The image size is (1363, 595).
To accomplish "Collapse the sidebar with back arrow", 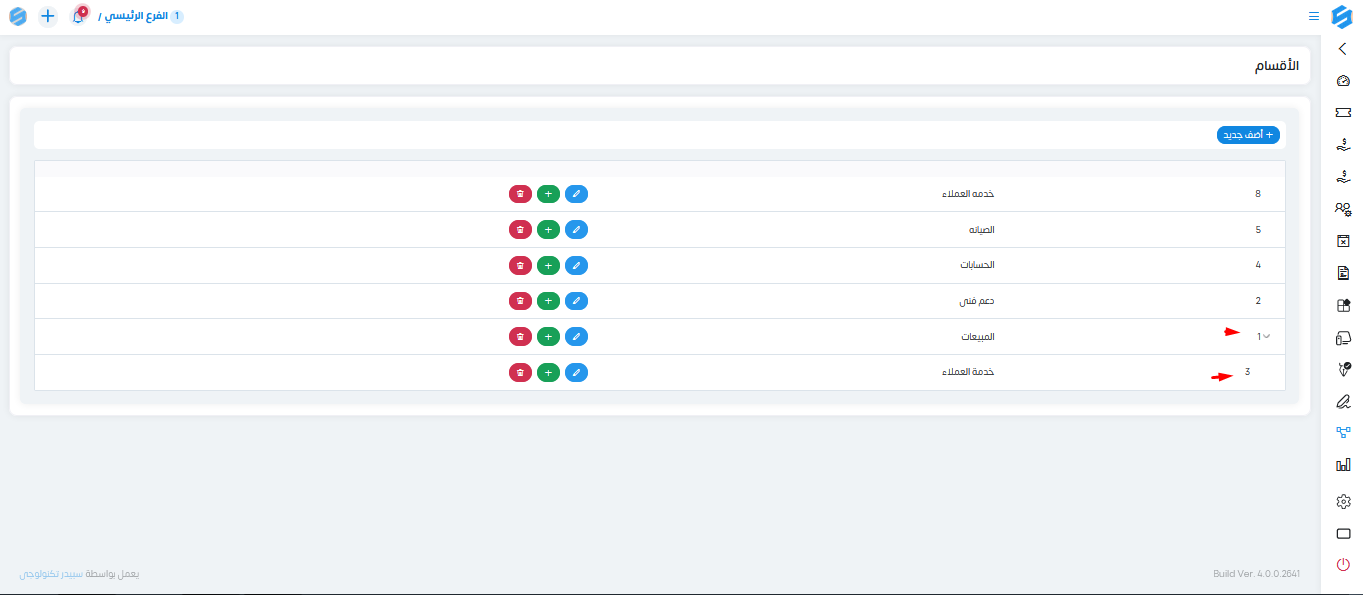I will pos(1342,48).
